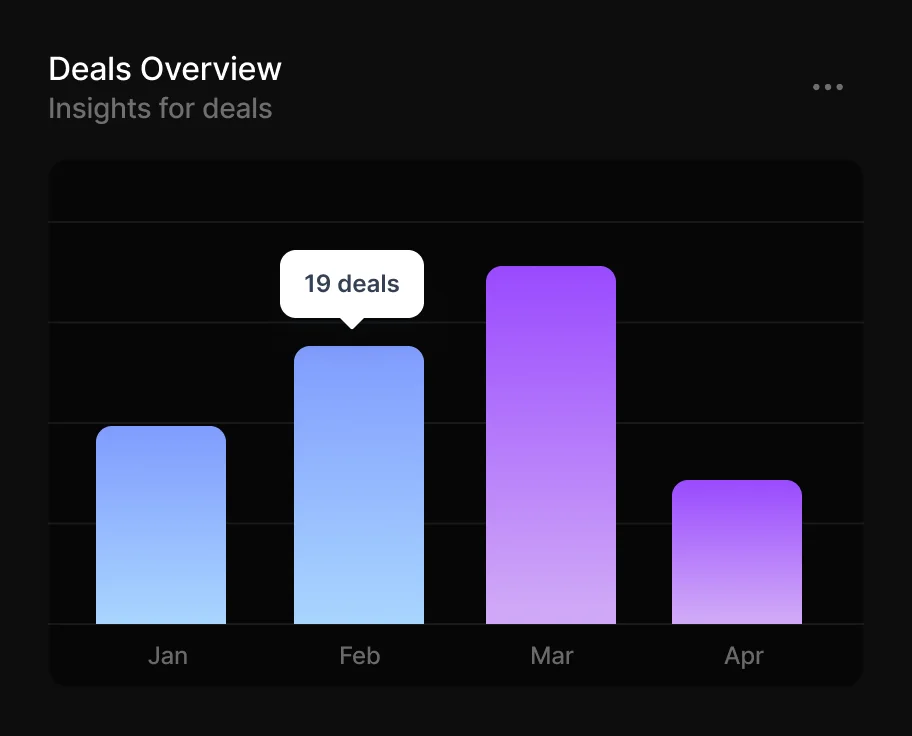Click the number 19 in the tooltip
This screenshot has width=912, height=736.
point(318,284)
